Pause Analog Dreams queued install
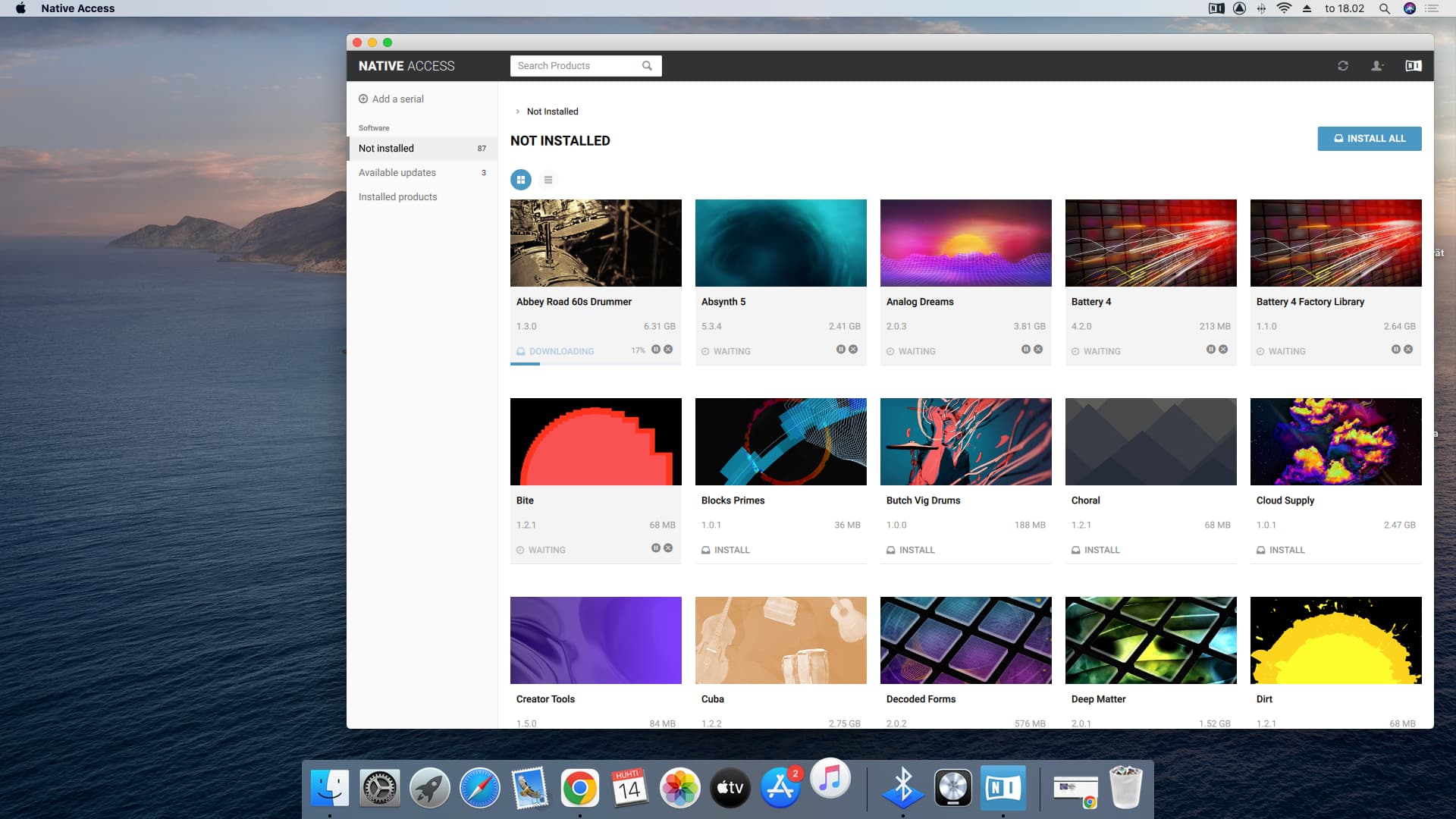 [1026, 350]
